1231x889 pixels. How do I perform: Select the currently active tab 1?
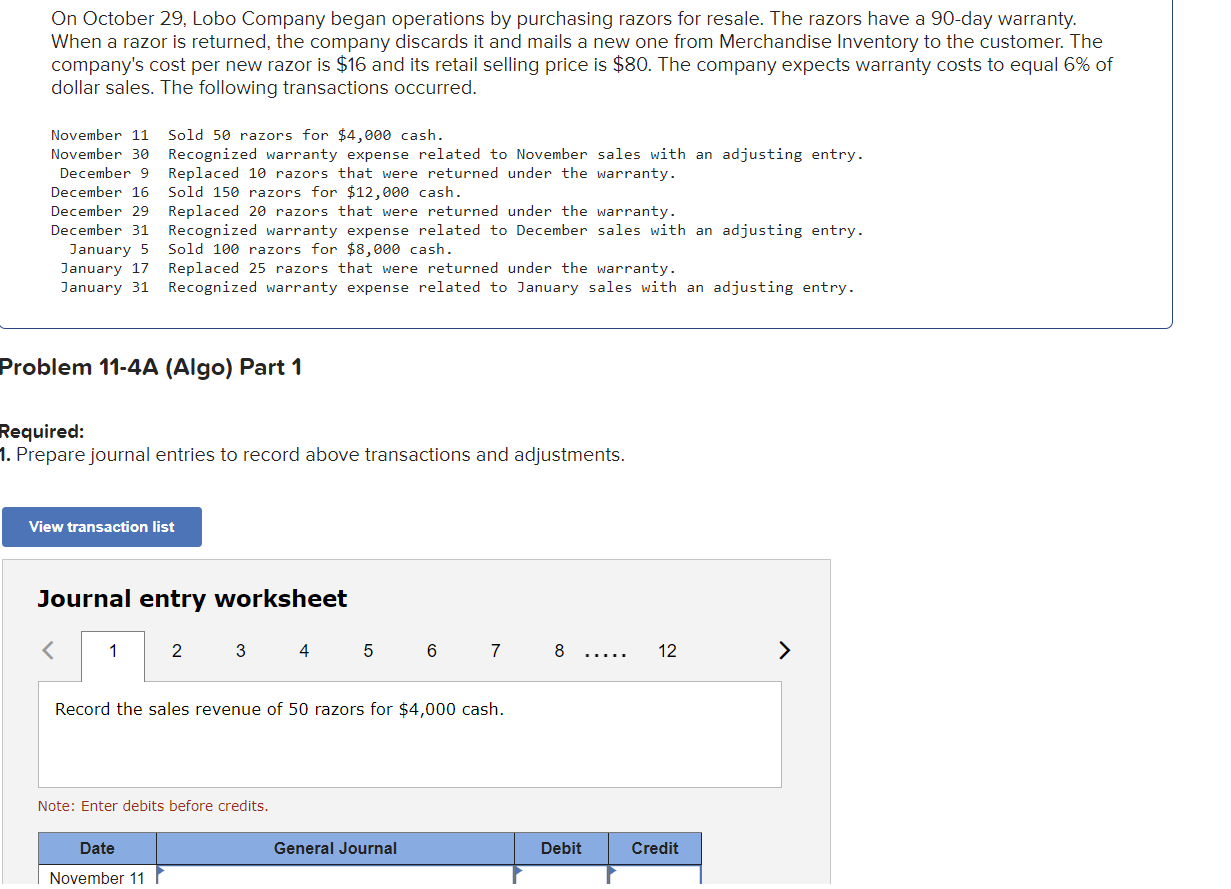[x=112, y=650]
